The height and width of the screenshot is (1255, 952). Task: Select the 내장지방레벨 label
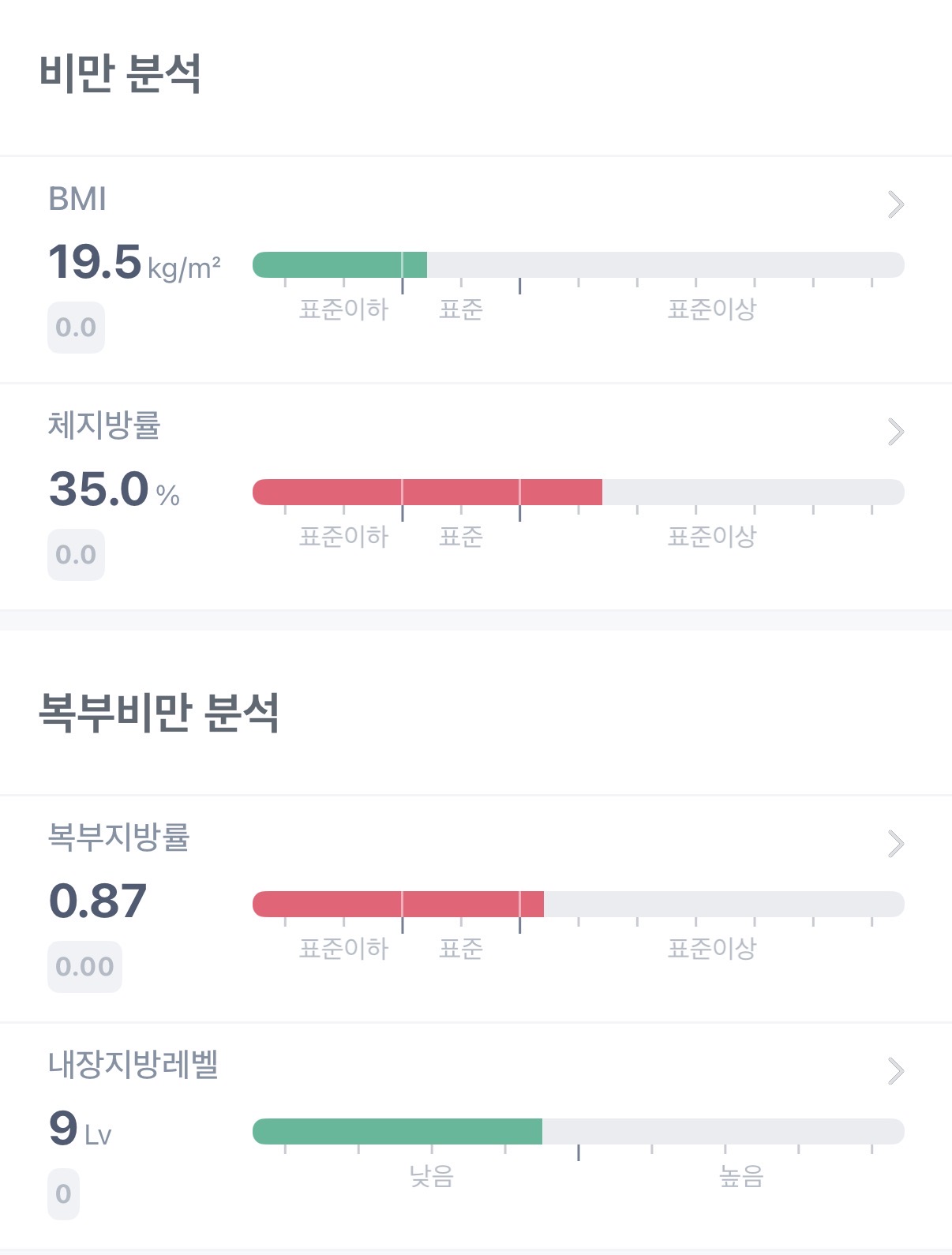click(x=133, y=1065)
